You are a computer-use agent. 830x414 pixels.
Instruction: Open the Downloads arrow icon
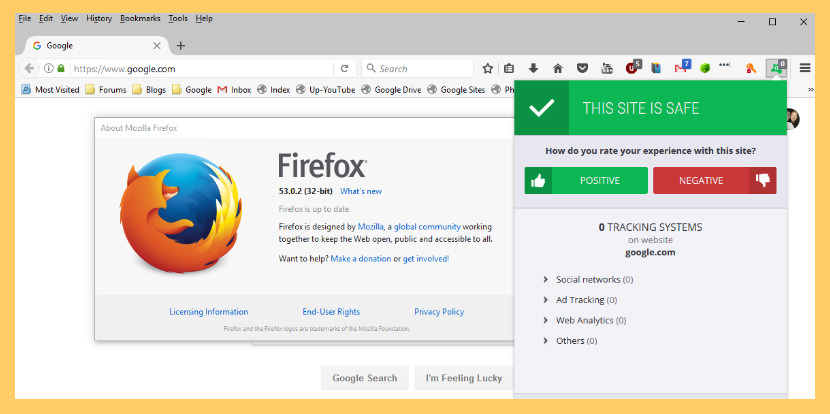point(533,69)
